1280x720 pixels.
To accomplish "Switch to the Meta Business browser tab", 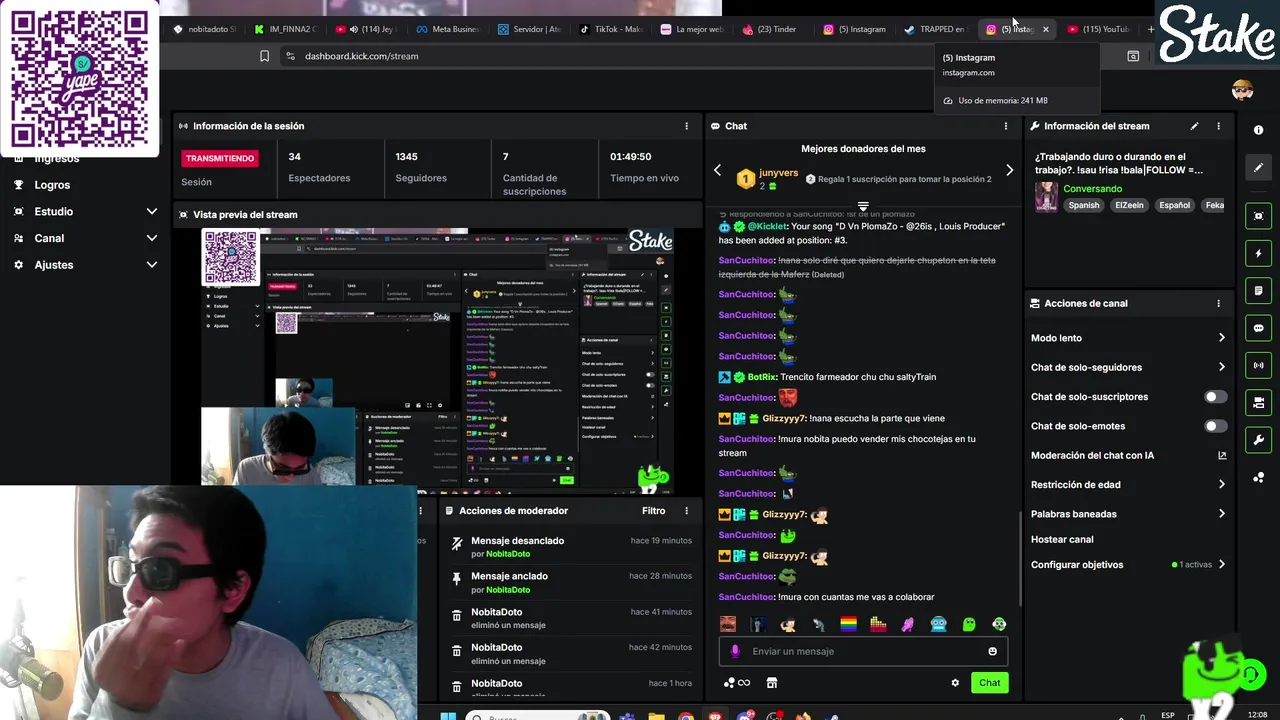I will coord(447,29).
